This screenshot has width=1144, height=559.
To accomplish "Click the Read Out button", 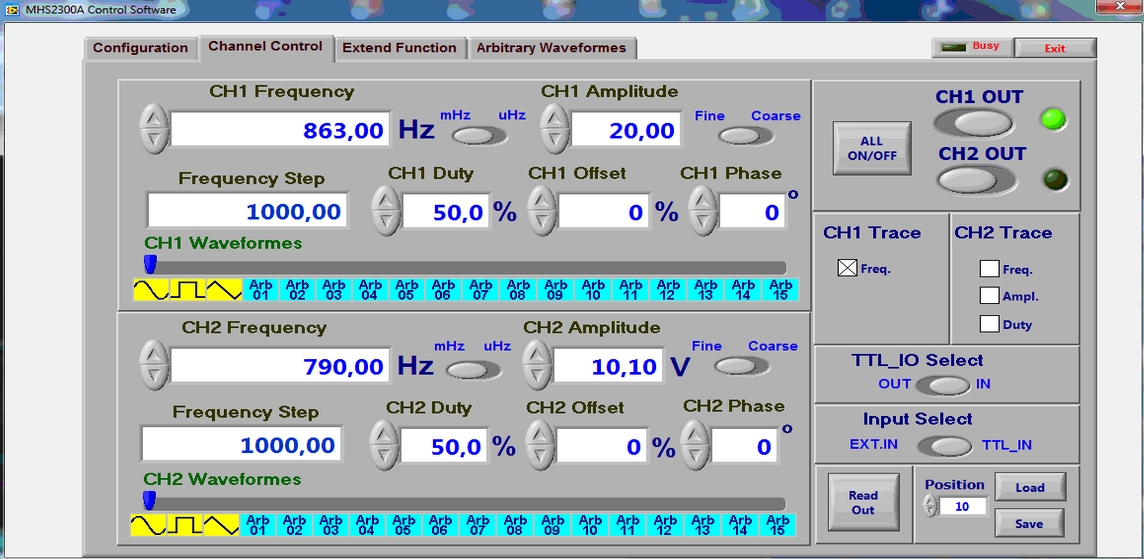I will [x=863, y=502].
